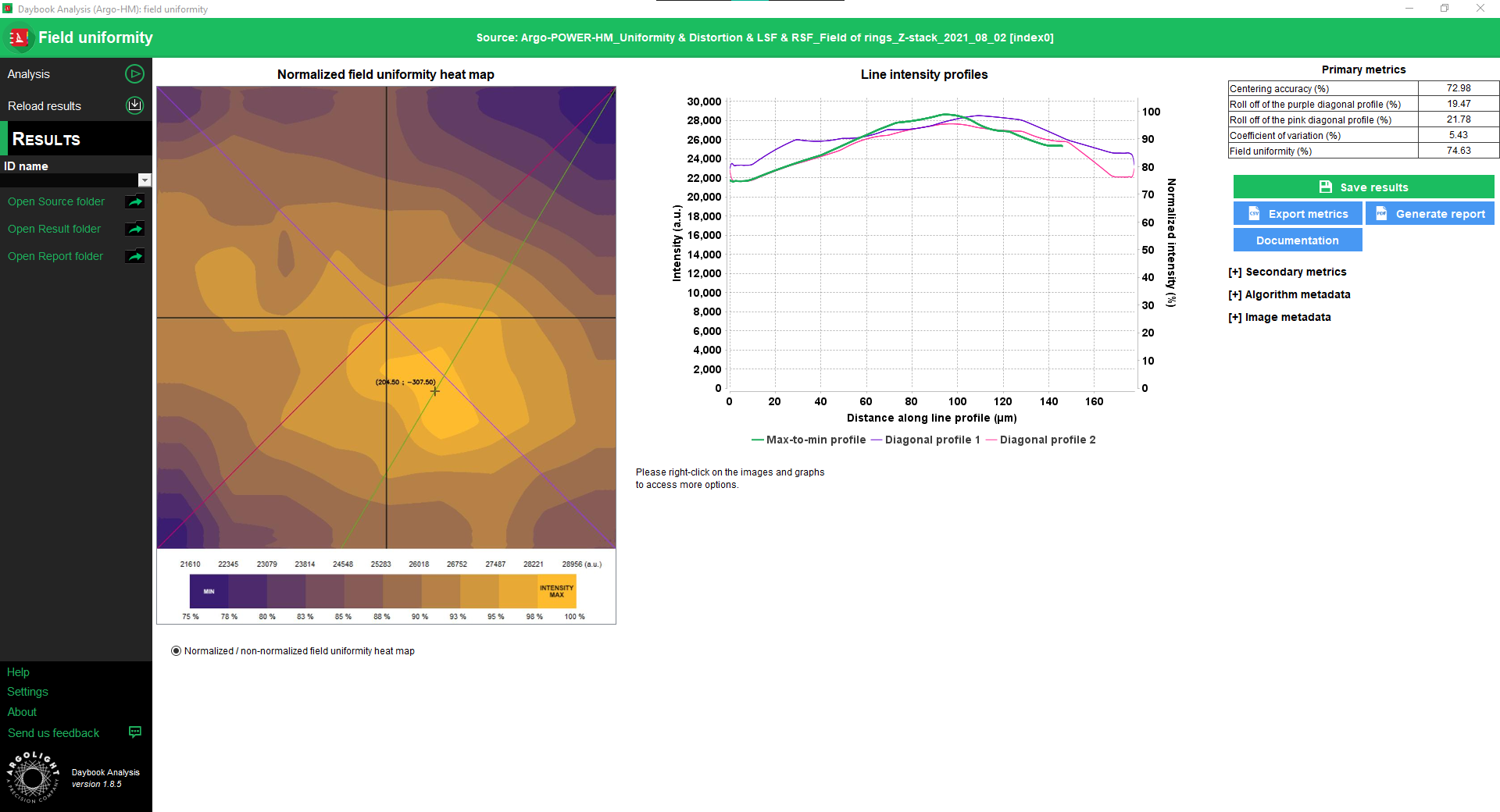Expand Algorithm metadata section

coord(1289,294)
